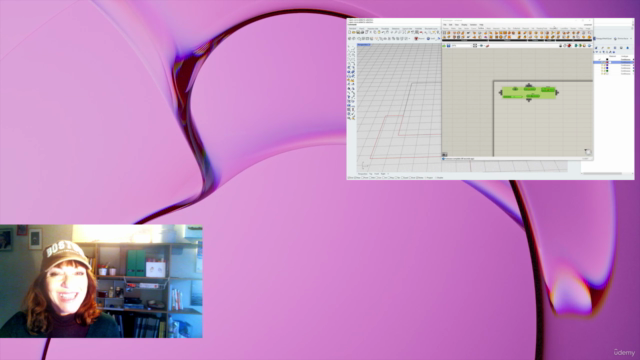Click the blue Save disk on Grasshopper canvas toolbar
The image size is (640, 360).
point(449,46)
